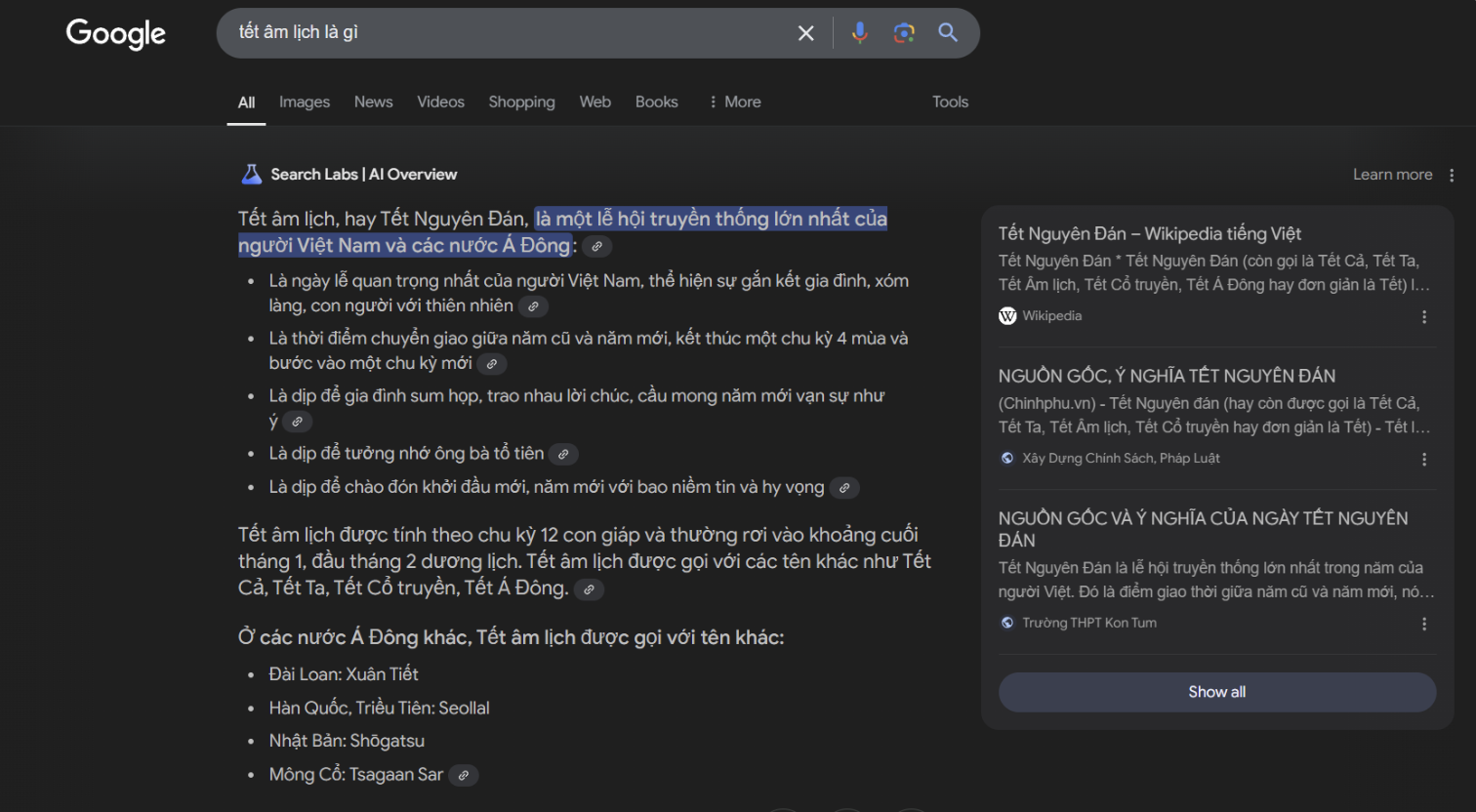Clear the search query with X icon

pyautogui.click(x=805, y=33)
